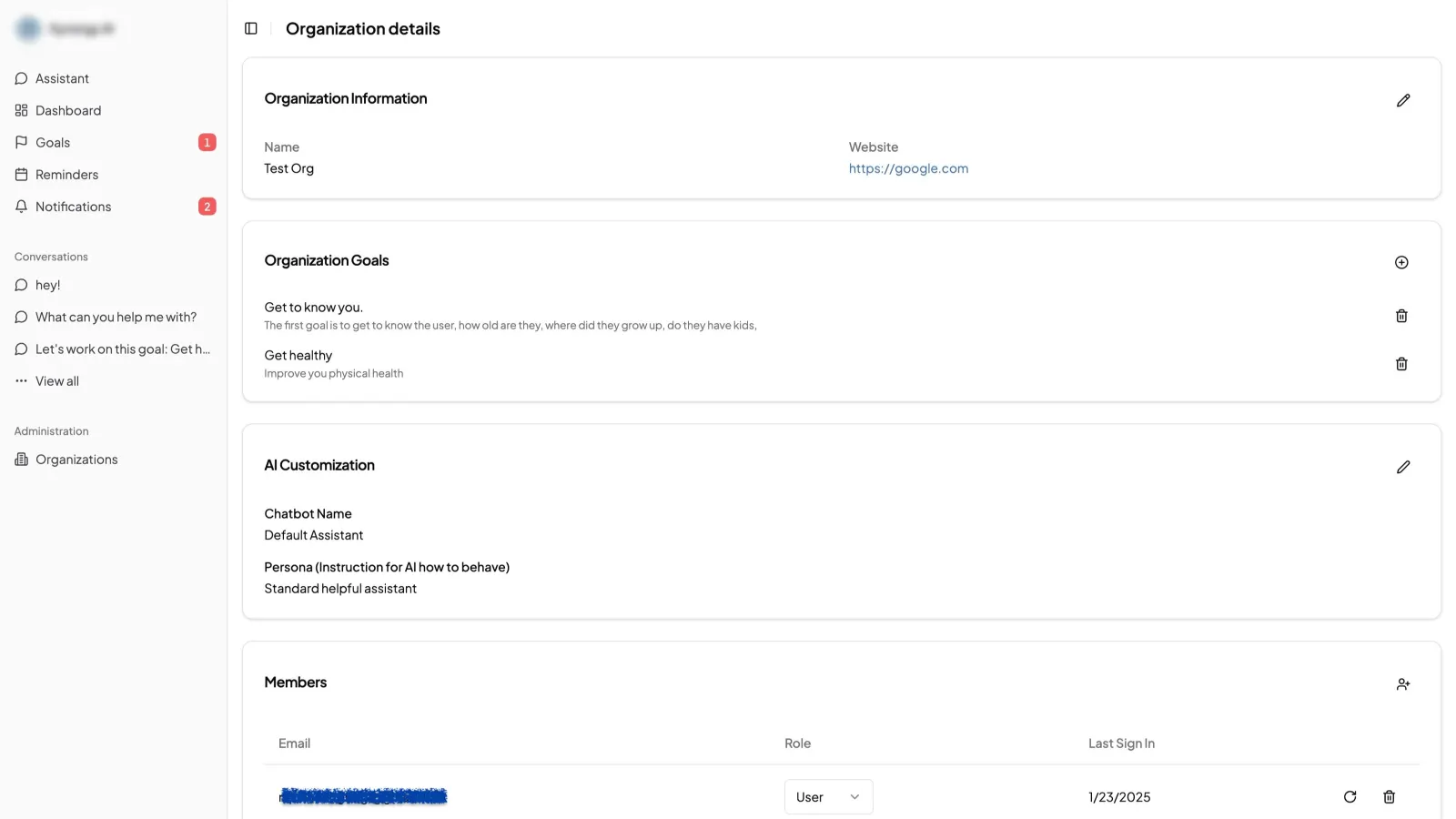Open Notifications in sidebar
This screenshot has height=819, width=1456.
114,207
